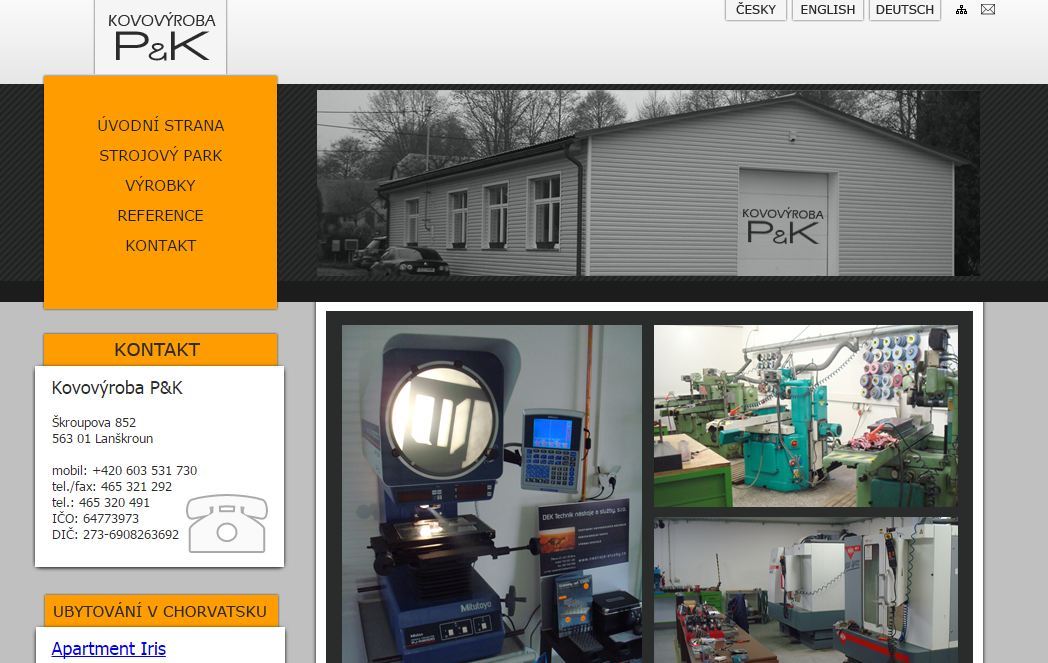Screen dimensions: 1048x663
Task: Click the tel. number 465 320 491
Action: tap(114, 503)
